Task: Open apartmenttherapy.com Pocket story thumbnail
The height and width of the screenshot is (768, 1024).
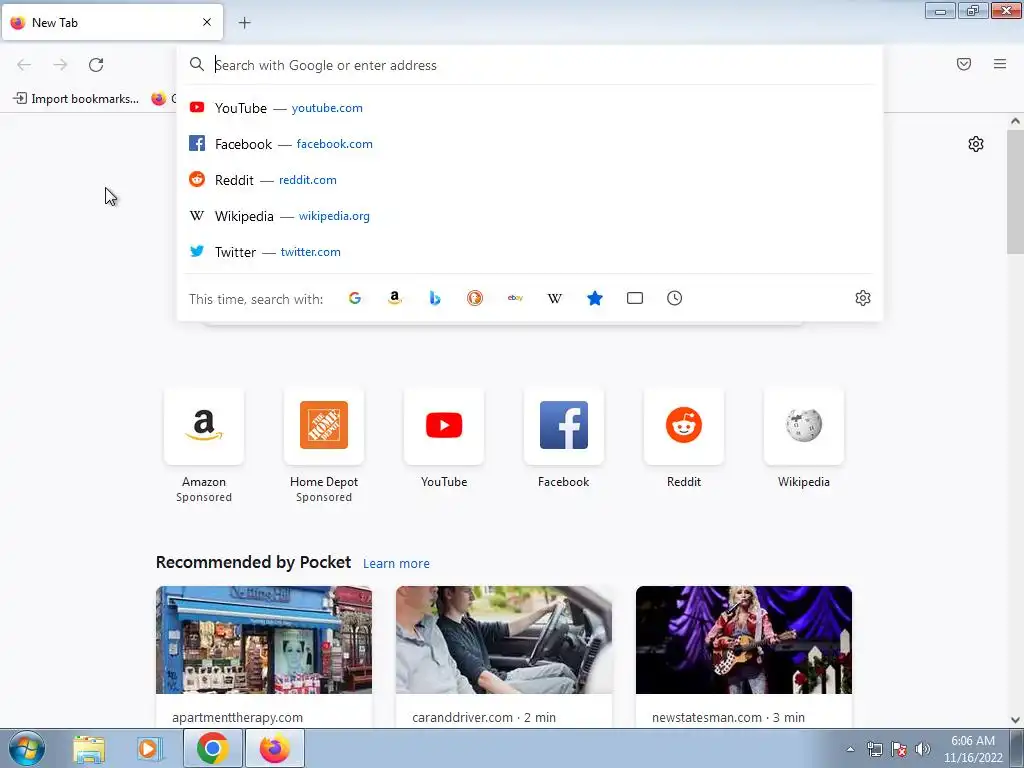Action: [x=264, y=640]
